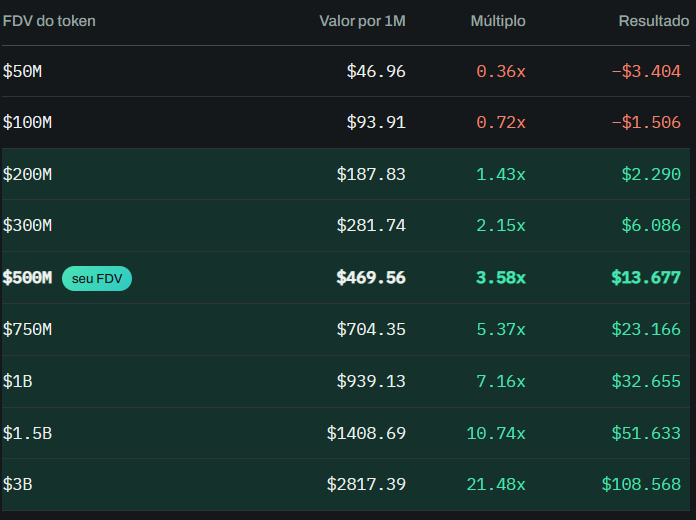The image size is (696, 520).
Task: Select the $1.5B FDV row label
Action: tap(27, 433)
